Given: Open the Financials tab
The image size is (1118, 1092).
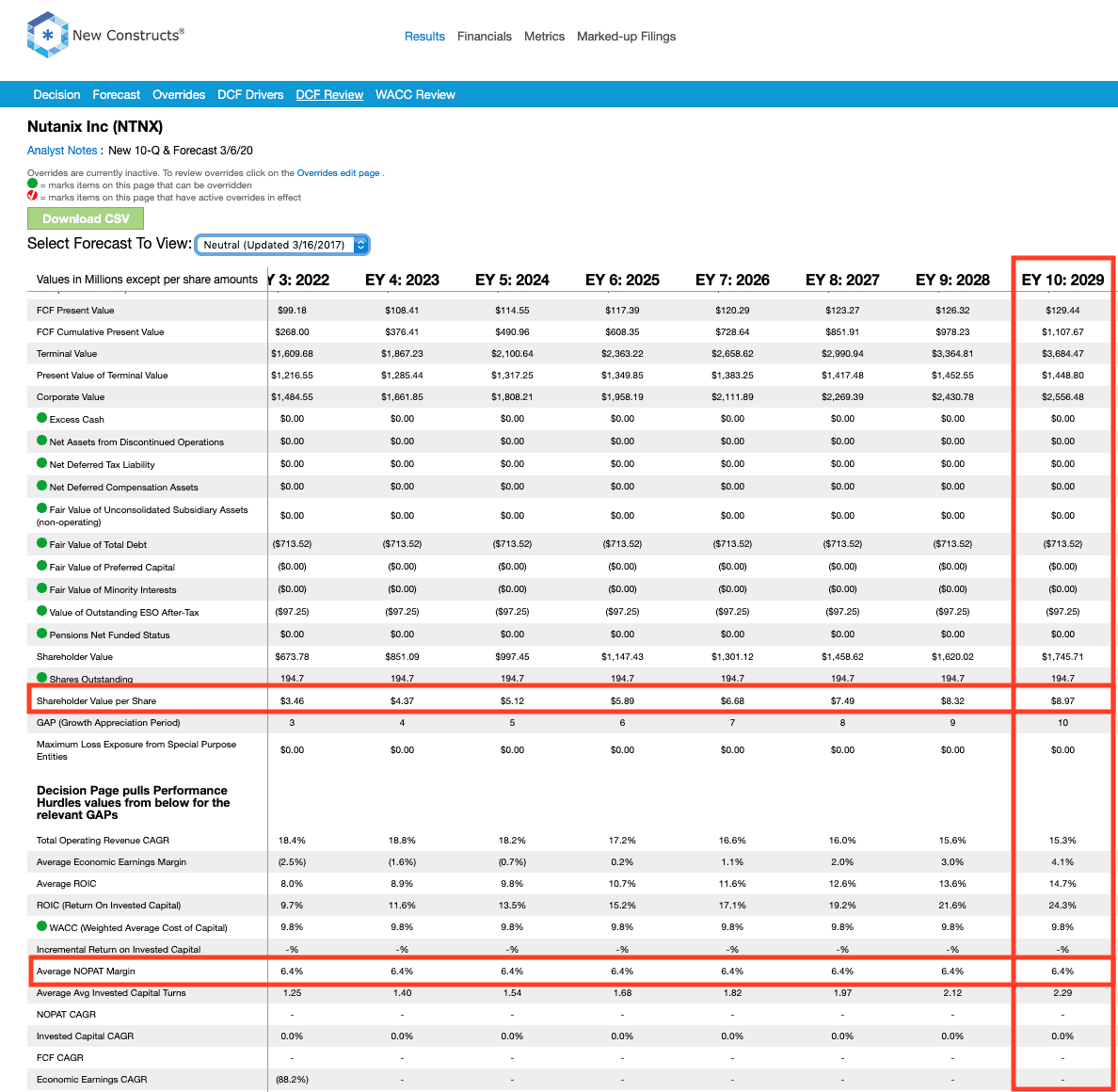Looking at the screenshot, I should coord(484,37).
